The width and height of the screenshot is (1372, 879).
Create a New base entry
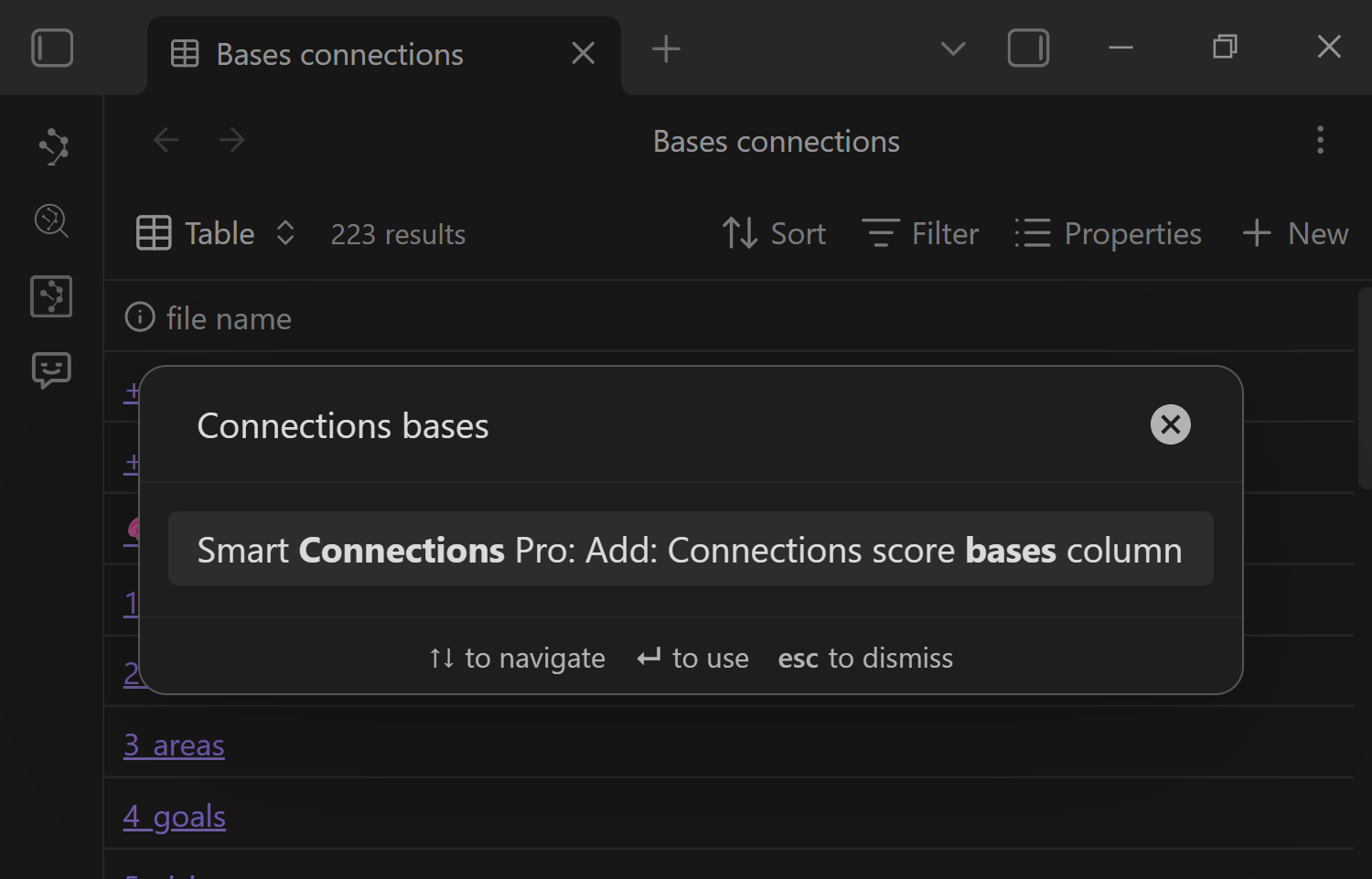point(1295,234)
